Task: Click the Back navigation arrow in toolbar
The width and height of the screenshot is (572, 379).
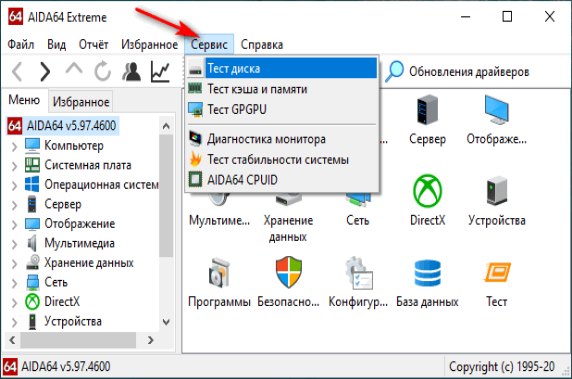Action: point(18,71)
